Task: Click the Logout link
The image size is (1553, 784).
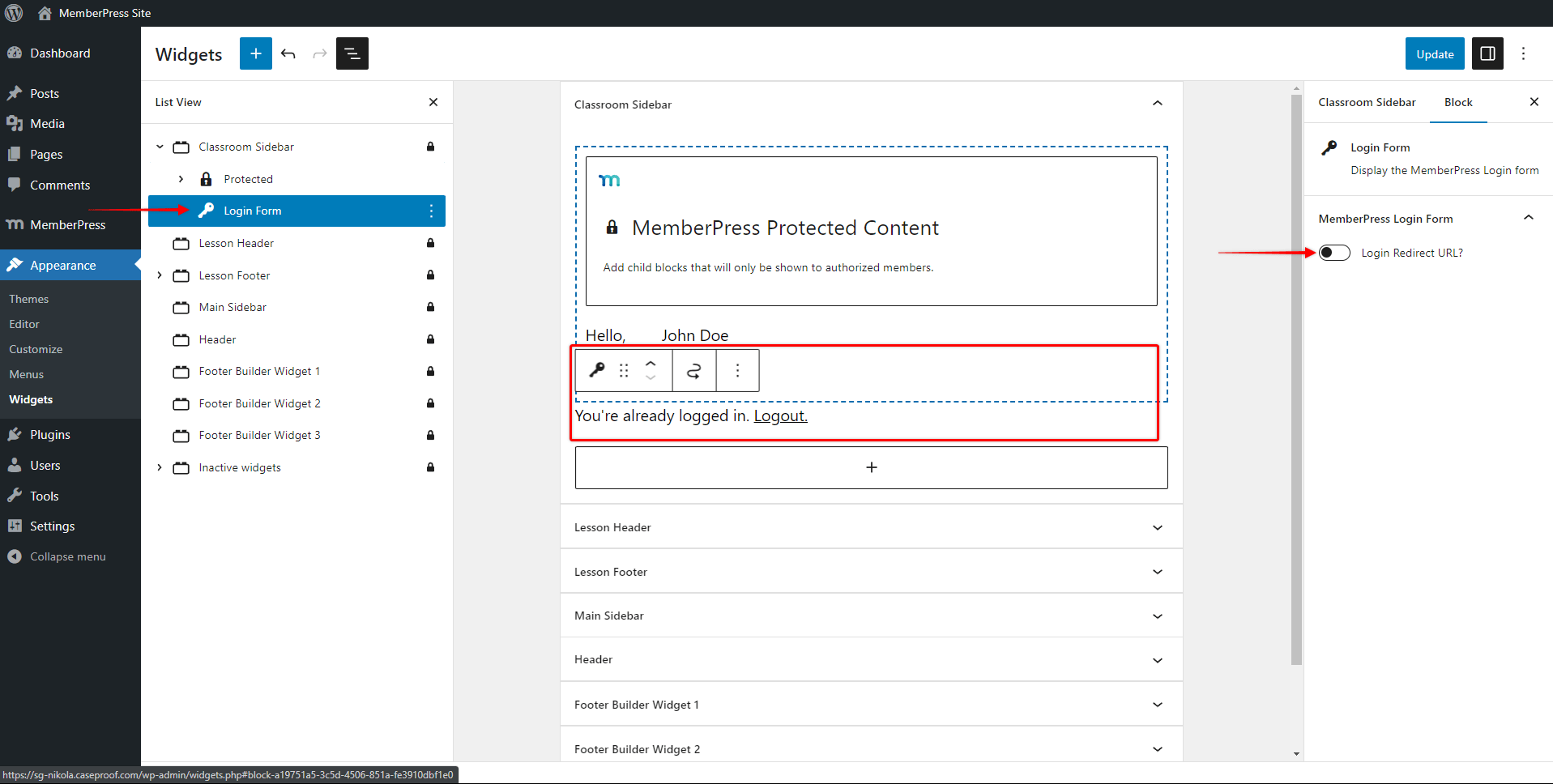Action: (780, 415)
